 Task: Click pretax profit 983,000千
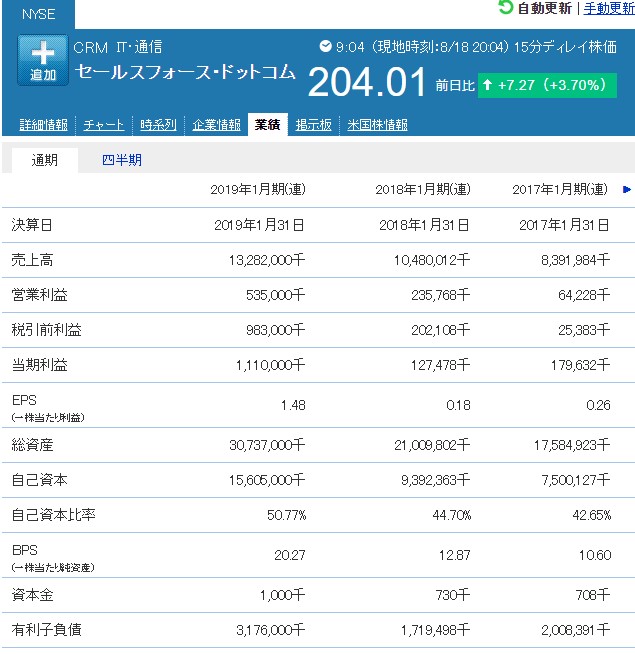click(275, 330)
